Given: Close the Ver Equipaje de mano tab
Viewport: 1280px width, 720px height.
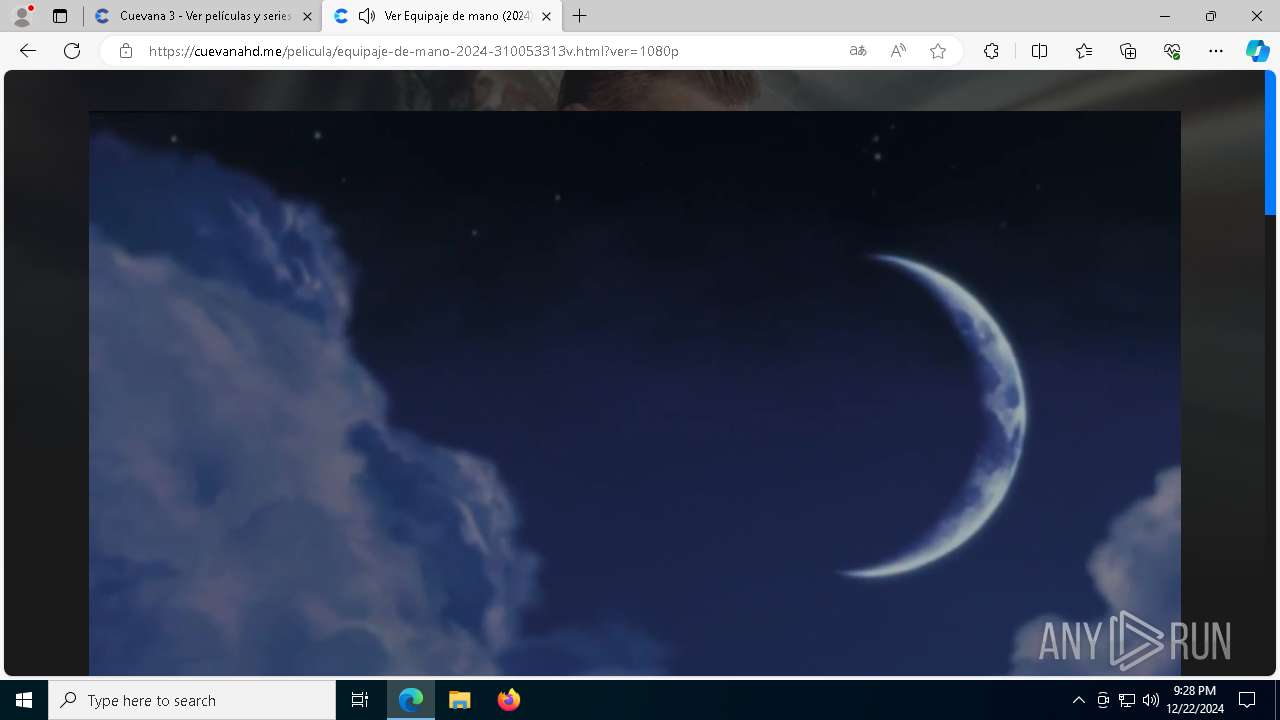Looking at the screenshot, I should [546, 16].
